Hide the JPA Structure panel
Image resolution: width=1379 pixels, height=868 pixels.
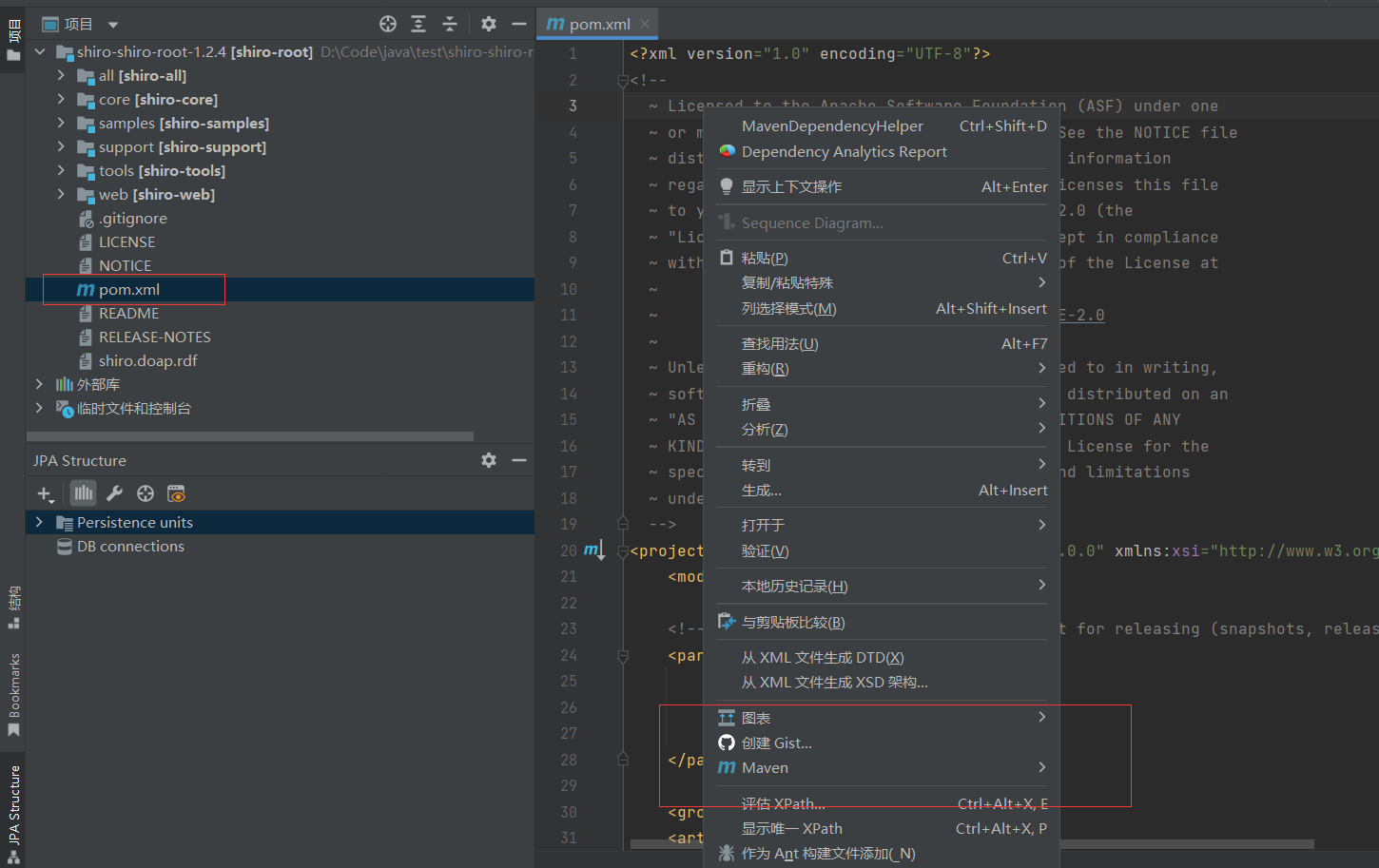point(519,460)
